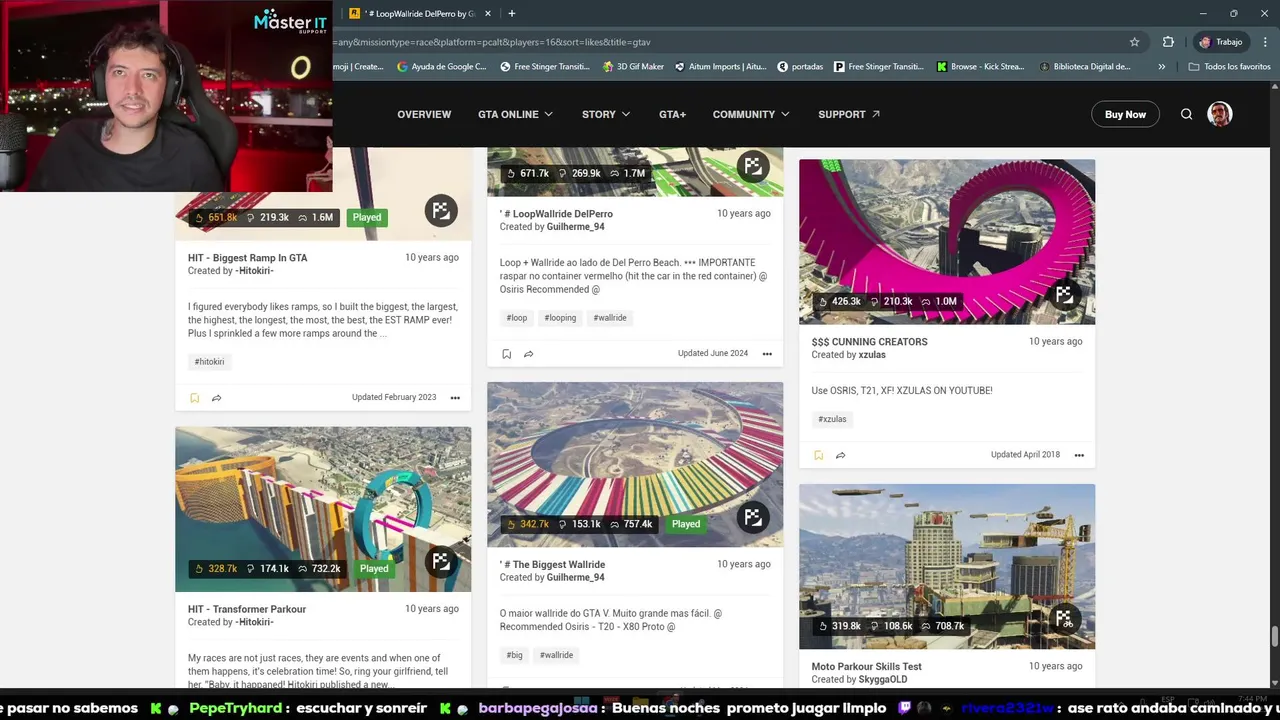Bookmark this page with the star icon

(1134, 42)
